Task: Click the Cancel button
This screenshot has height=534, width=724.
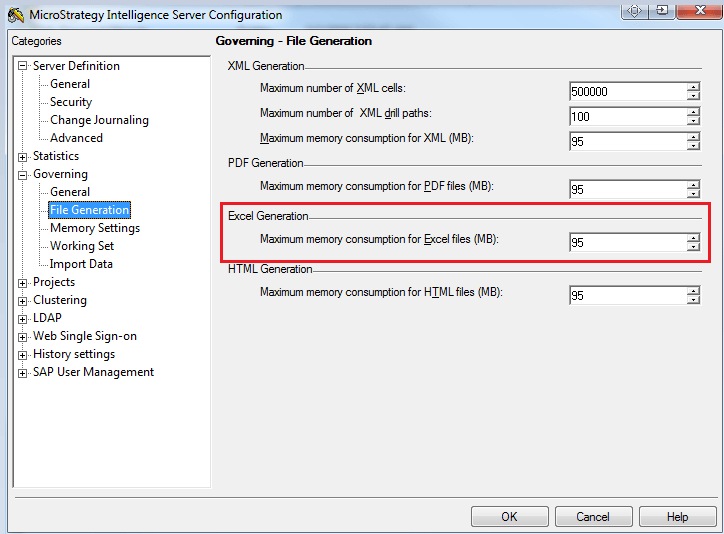Action: (x=594, y=516)
